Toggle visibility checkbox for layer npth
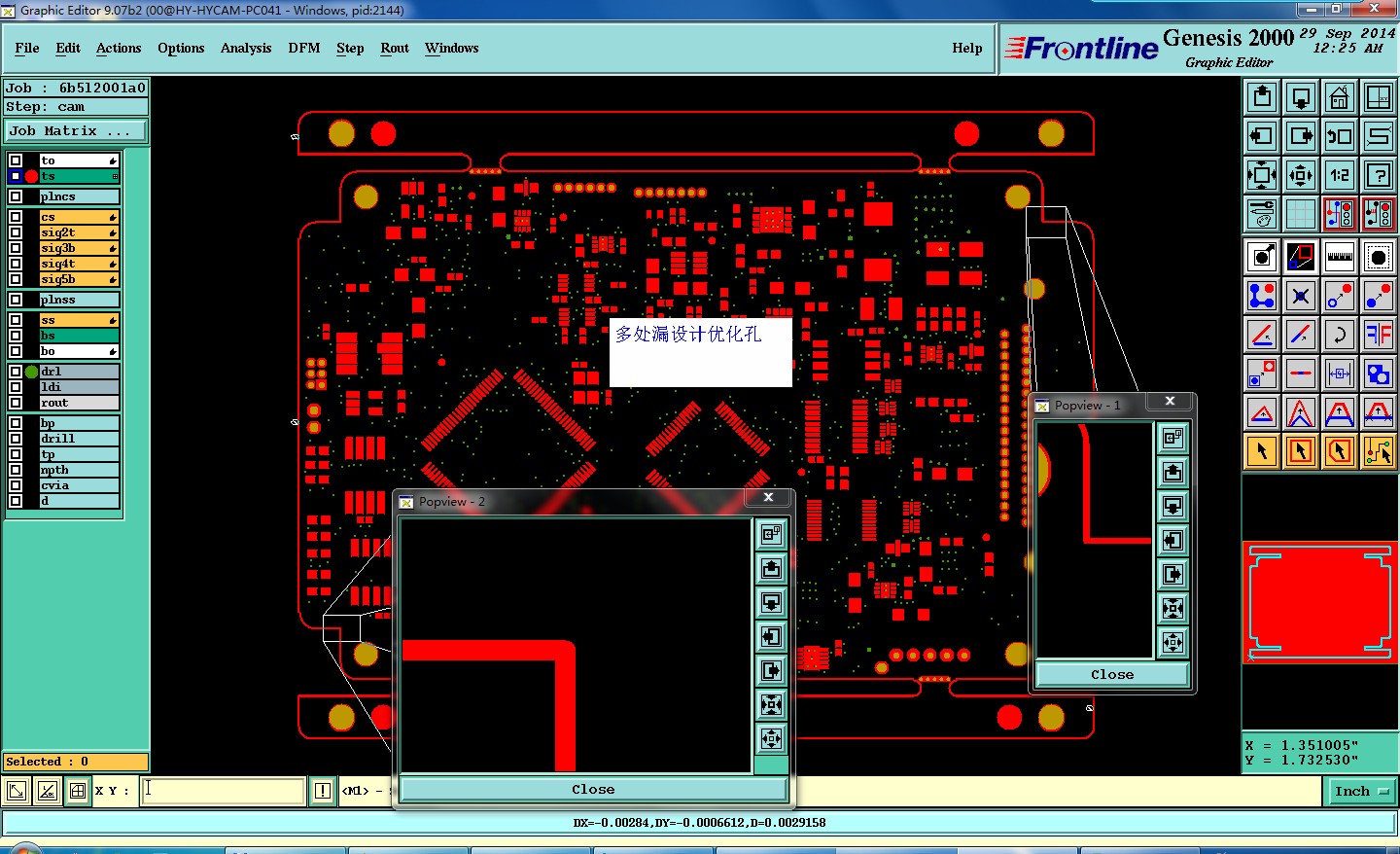Screen dimensions: 1400x854 click(16, 470)
